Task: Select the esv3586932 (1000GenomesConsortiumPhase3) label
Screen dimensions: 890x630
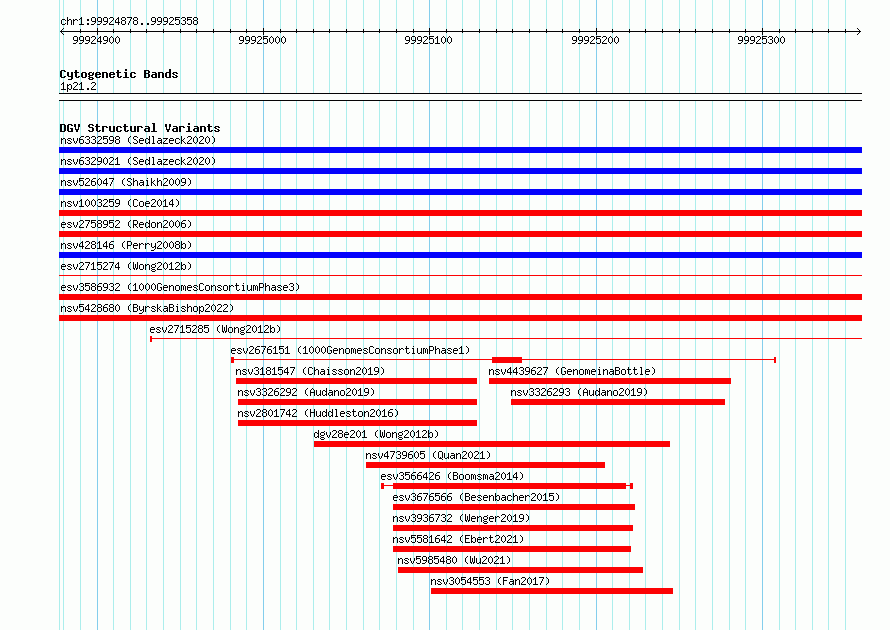Action: pyautogui.click(x=180, y=287)
